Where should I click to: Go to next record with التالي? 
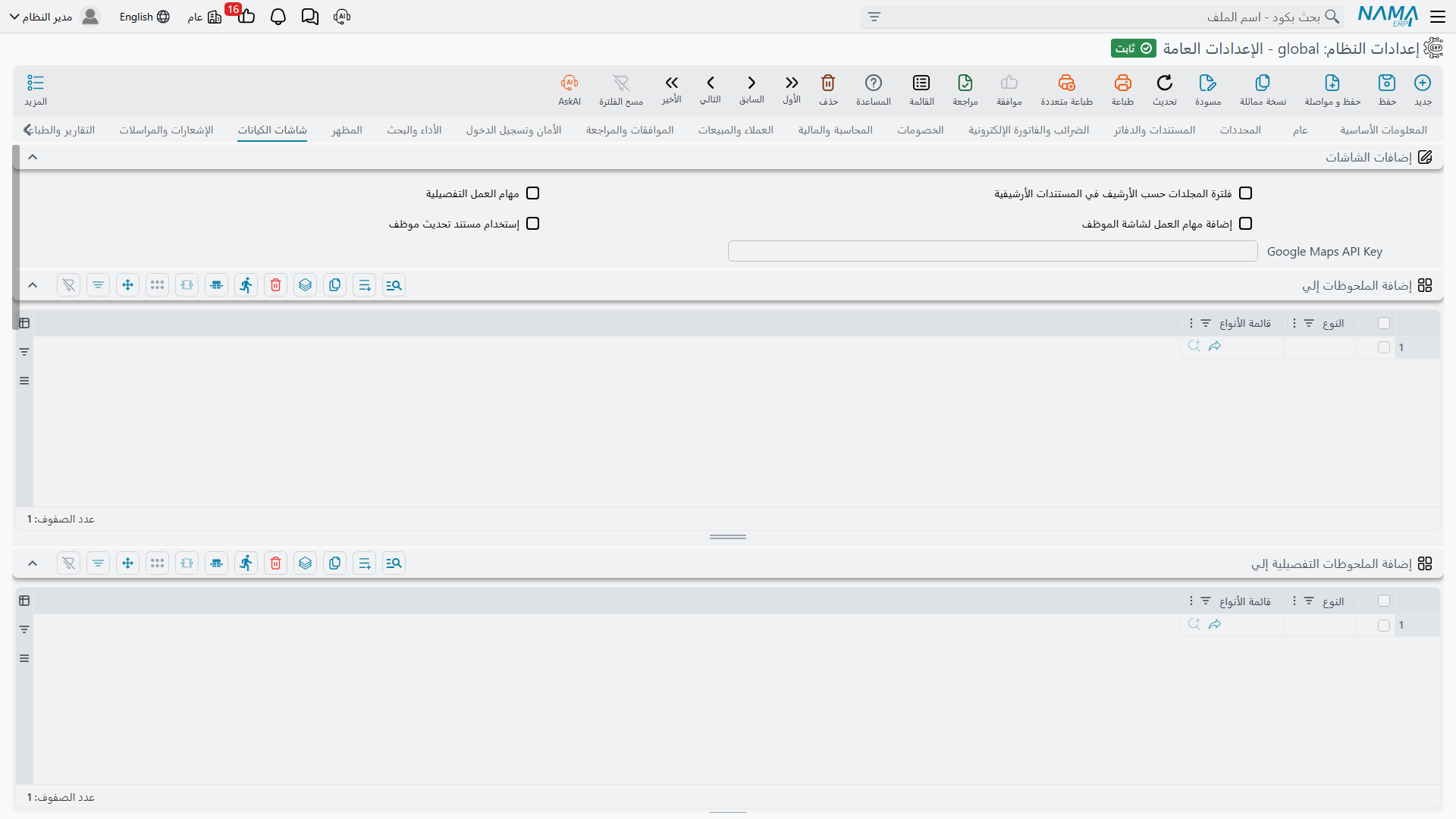[x=711, y=83]
